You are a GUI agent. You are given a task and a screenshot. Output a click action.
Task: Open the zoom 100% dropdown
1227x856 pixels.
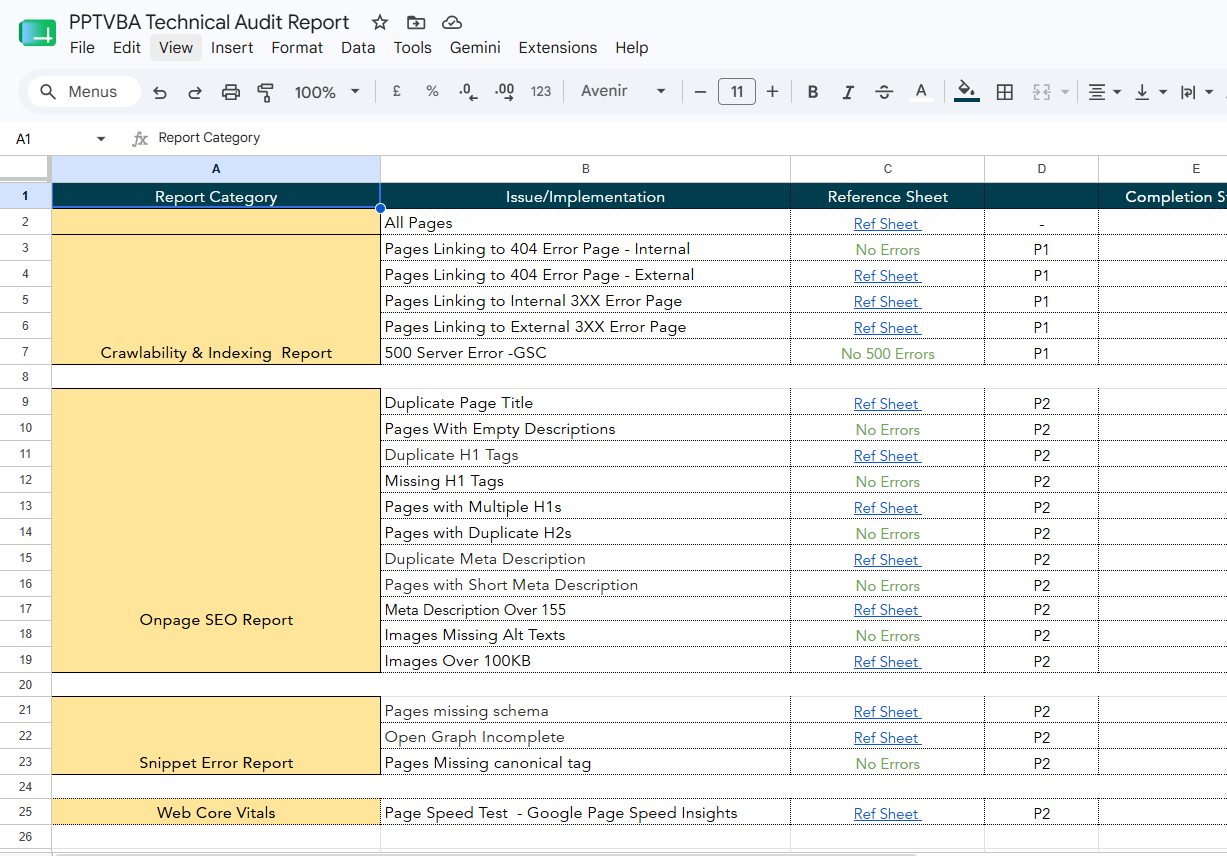(327, 92)
